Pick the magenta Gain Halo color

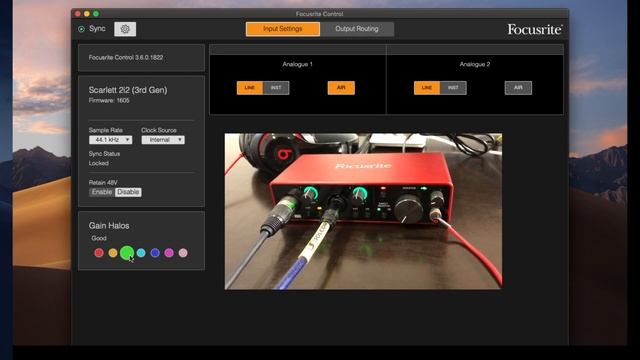pos(169,253)
